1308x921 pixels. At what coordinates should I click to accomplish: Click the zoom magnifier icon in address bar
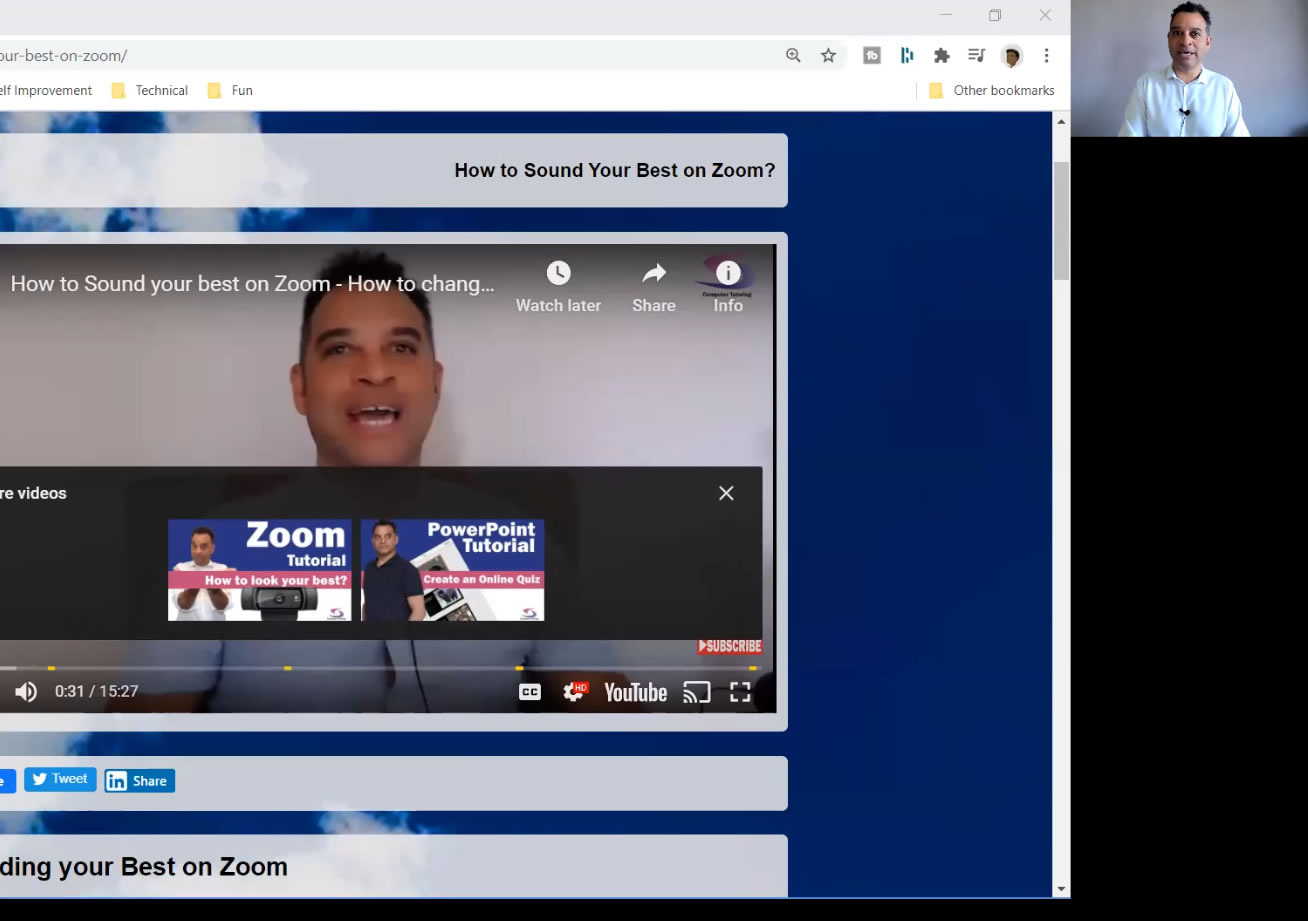[x=793, y=56]
